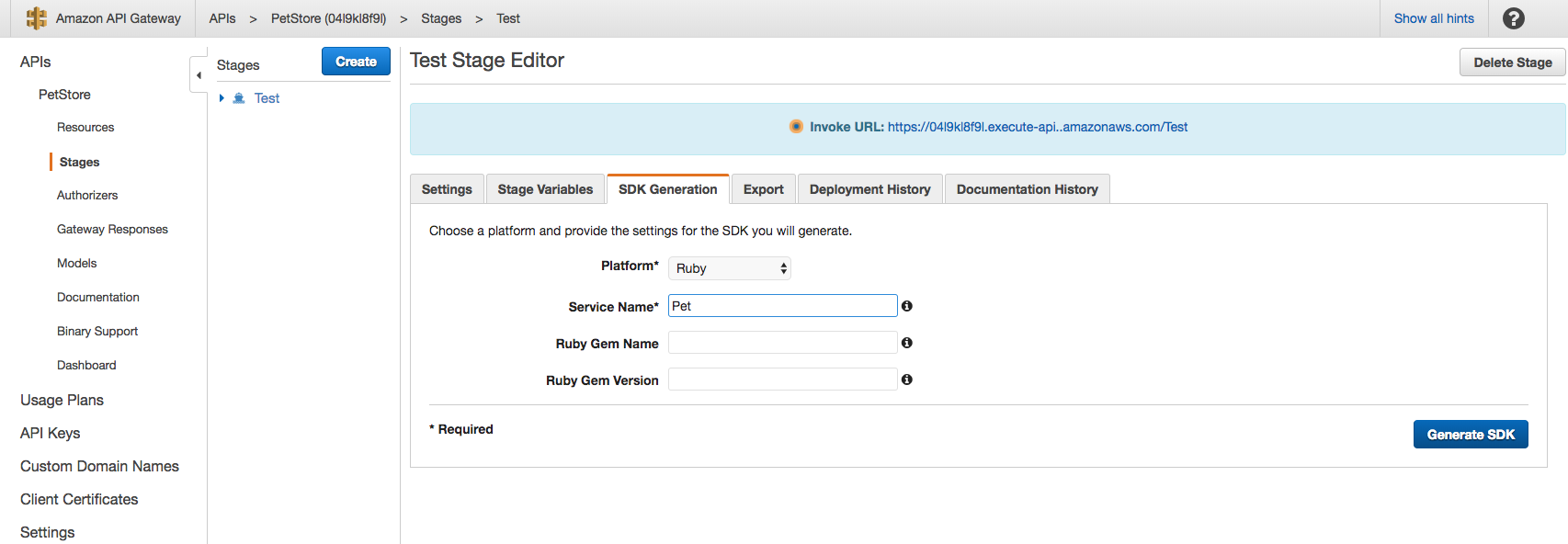
Task: Click the Delete Stage button
Action: pyautogui.click(x=1513, y=62)
